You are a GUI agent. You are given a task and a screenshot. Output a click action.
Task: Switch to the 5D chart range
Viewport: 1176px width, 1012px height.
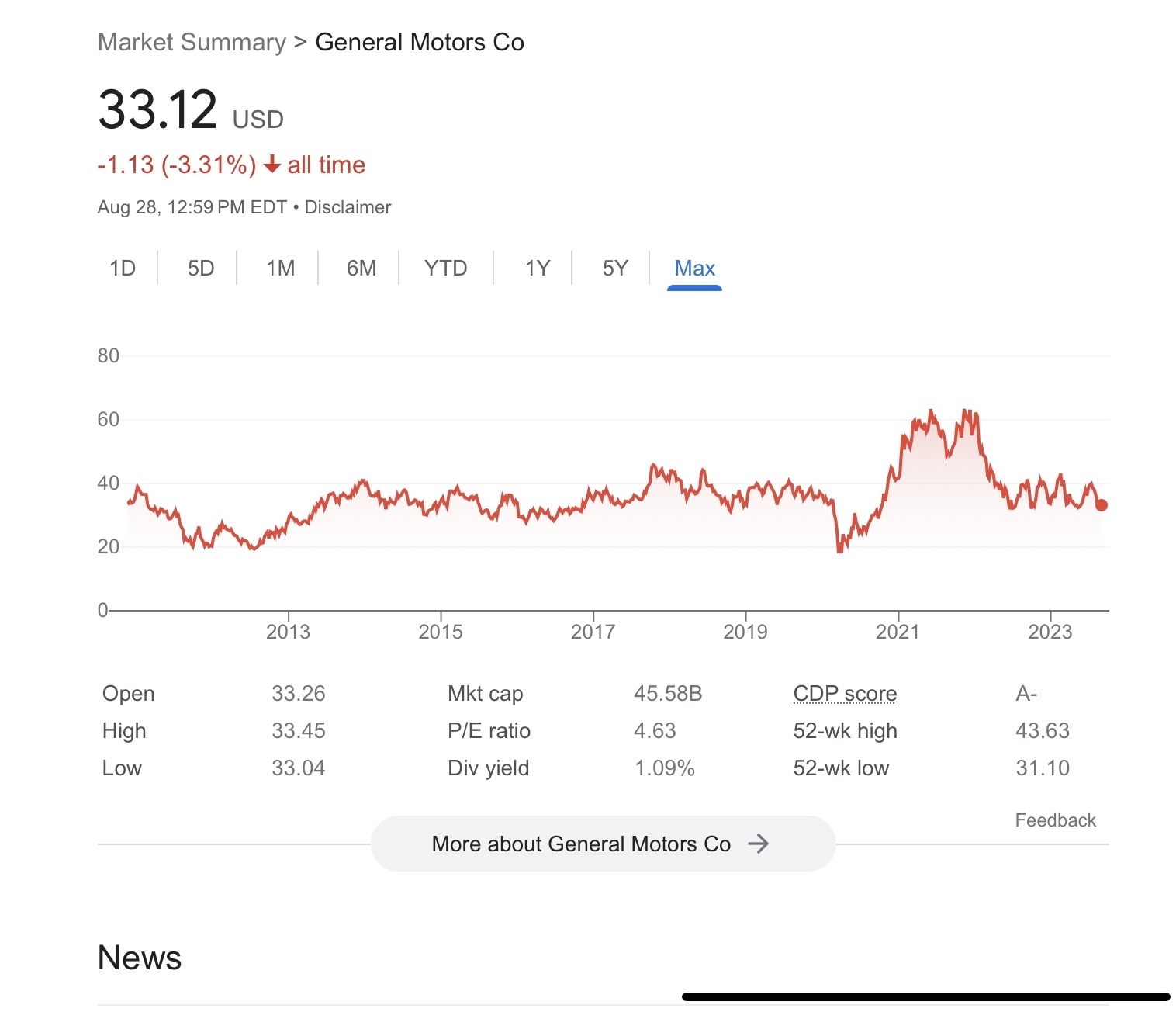201,268
